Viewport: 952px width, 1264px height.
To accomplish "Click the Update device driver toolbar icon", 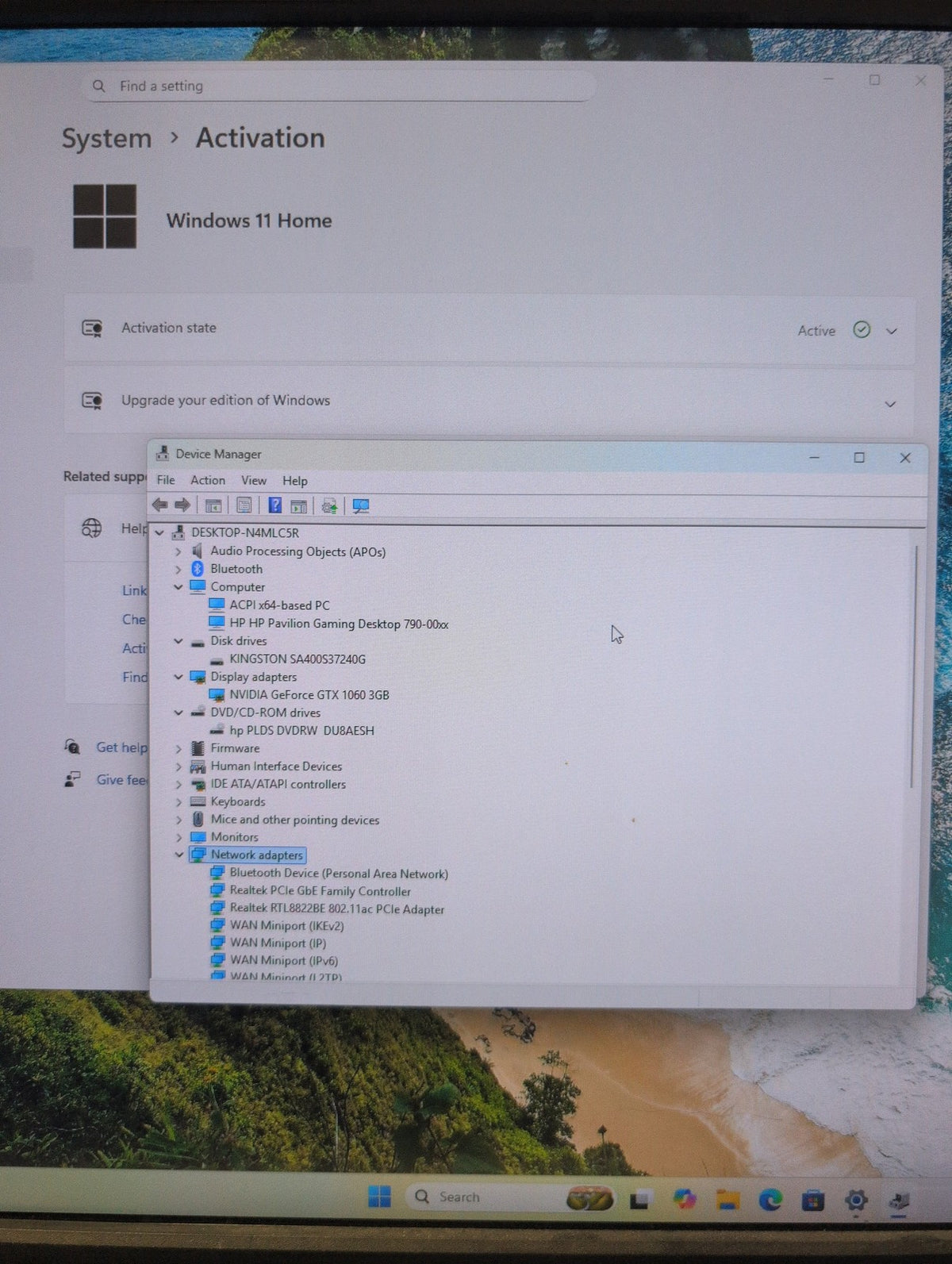I will coord(329,506).
